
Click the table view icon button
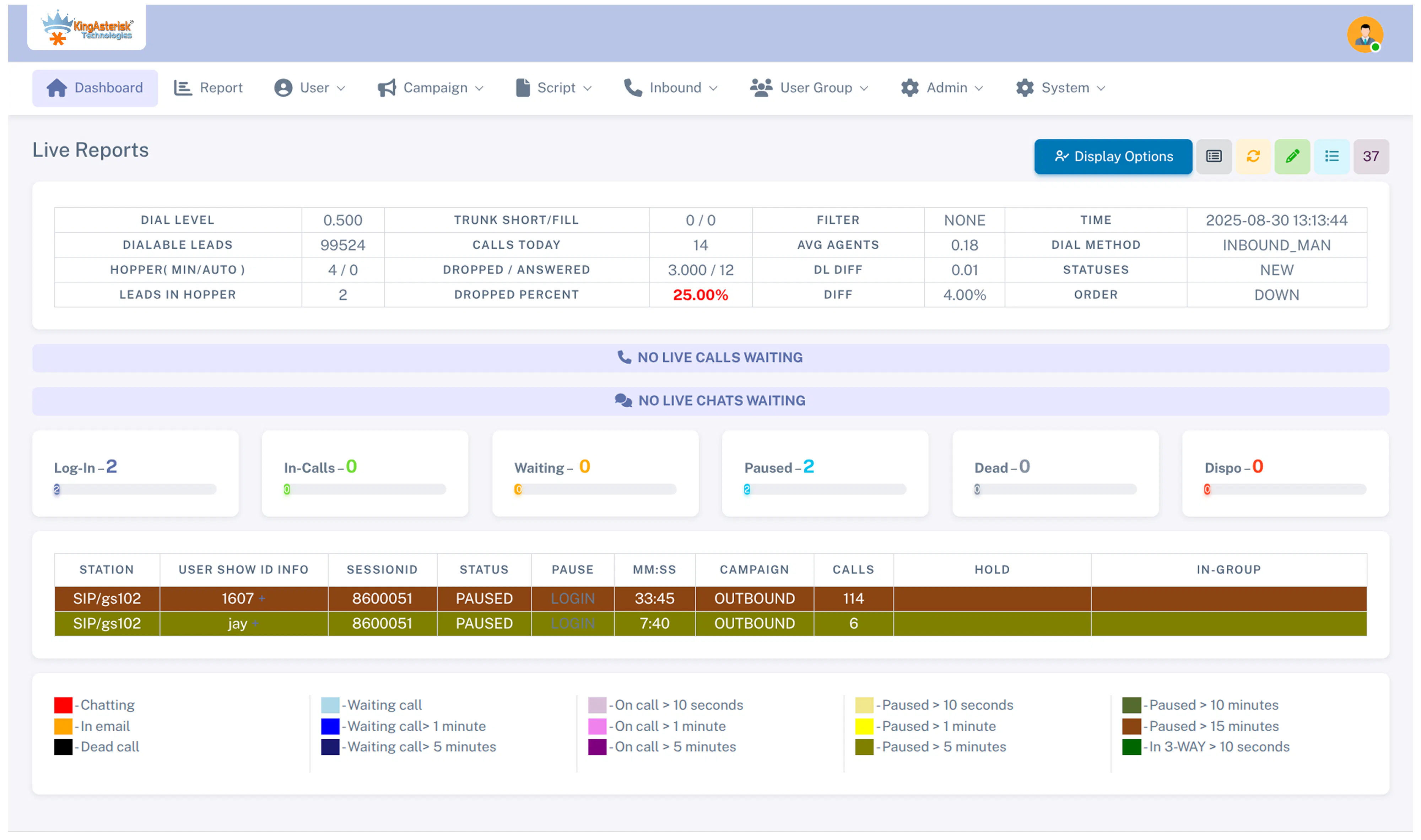[x=1213, y=156]
